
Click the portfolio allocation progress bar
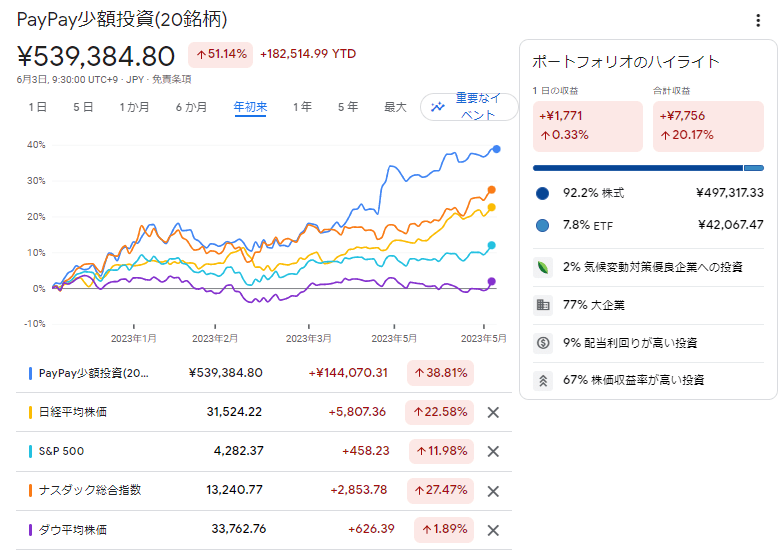coord(648,168)
